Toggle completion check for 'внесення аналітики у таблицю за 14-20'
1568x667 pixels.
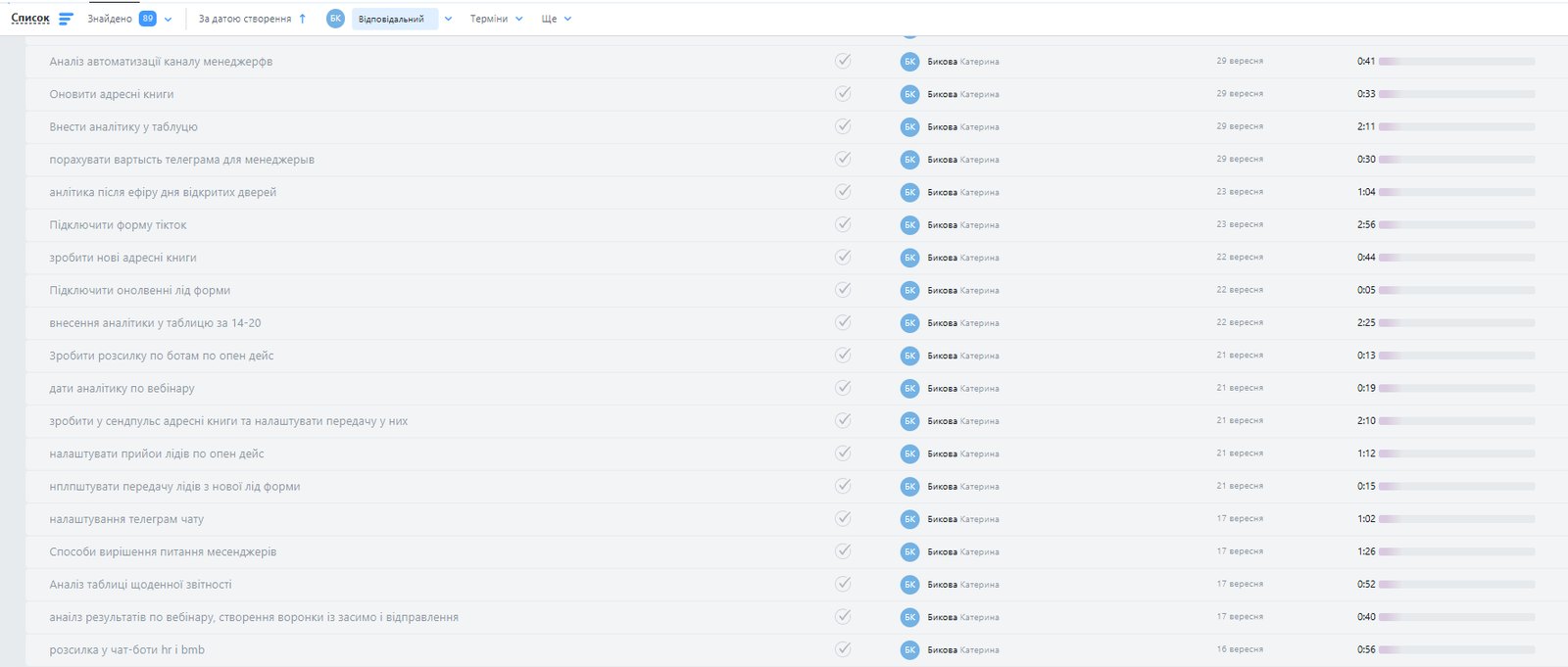[843, 322]
